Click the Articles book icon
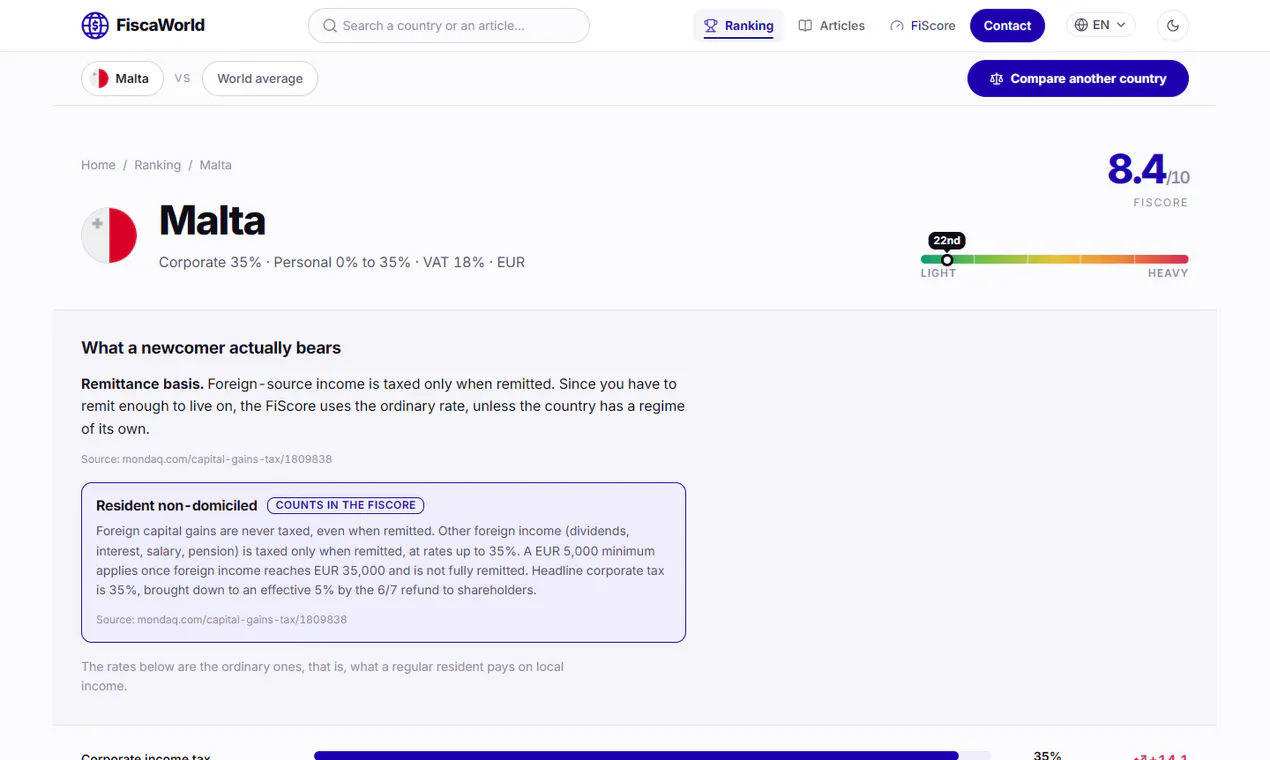 point(805,26)
